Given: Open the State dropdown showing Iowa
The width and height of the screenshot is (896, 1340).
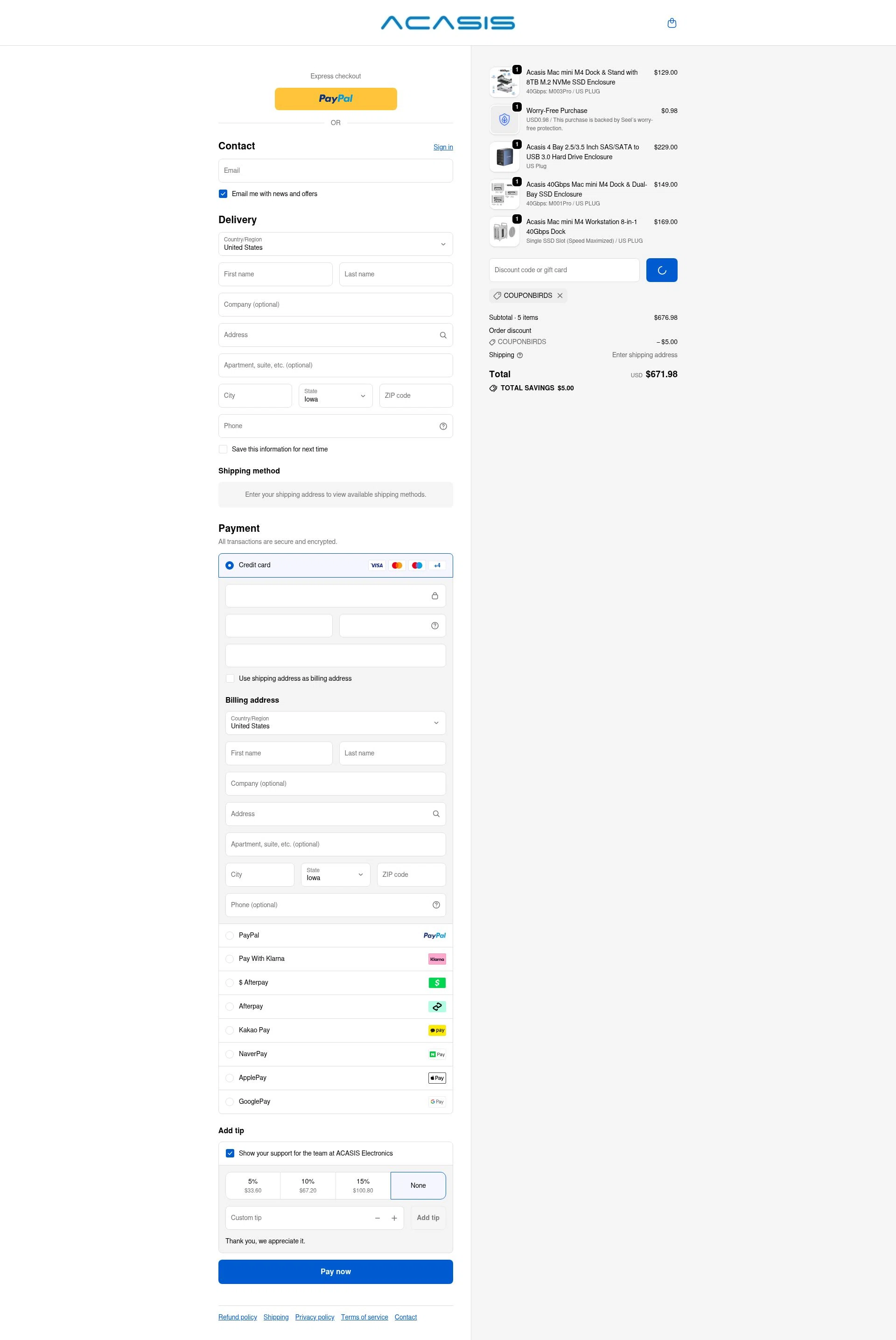Looking at the screenshot, I should (335, 395).
